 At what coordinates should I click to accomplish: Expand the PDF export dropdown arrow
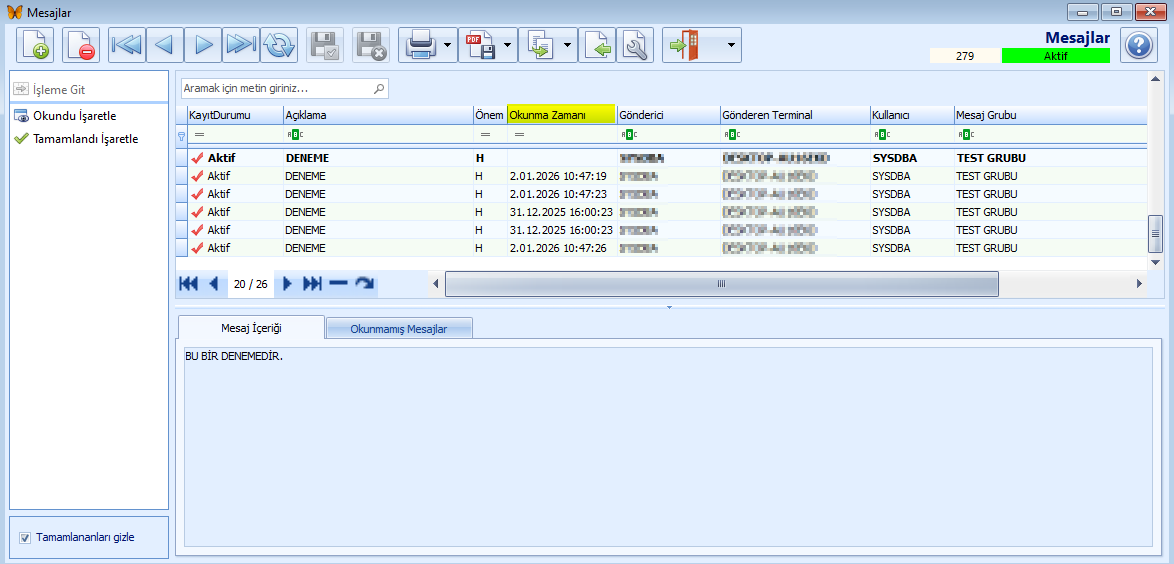click(x=508, y=45)
